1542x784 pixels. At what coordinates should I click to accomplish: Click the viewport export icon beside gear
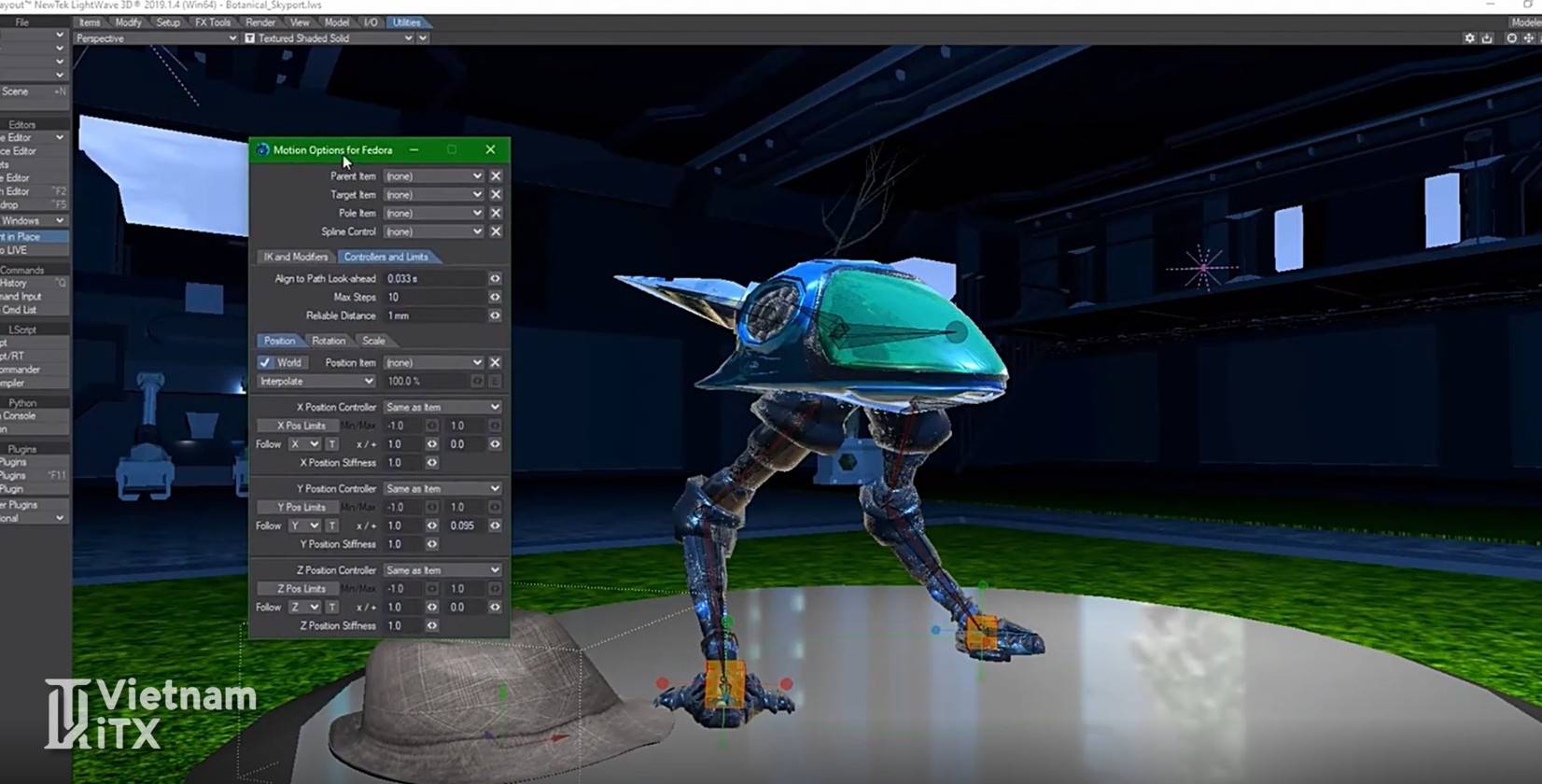[x=1487, y=38]
